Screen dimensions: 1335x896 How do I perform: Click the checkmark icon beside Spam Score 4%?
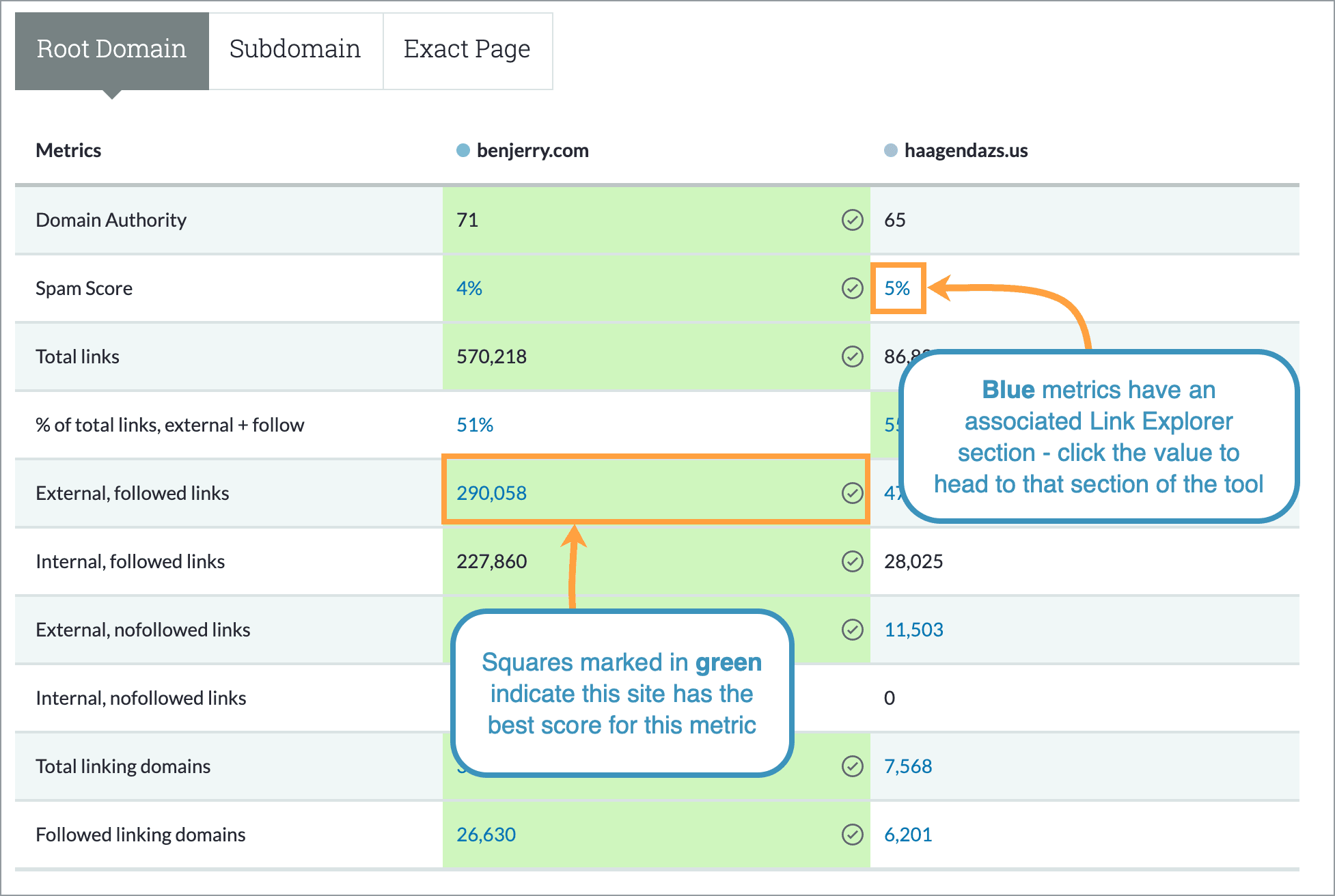852,288
